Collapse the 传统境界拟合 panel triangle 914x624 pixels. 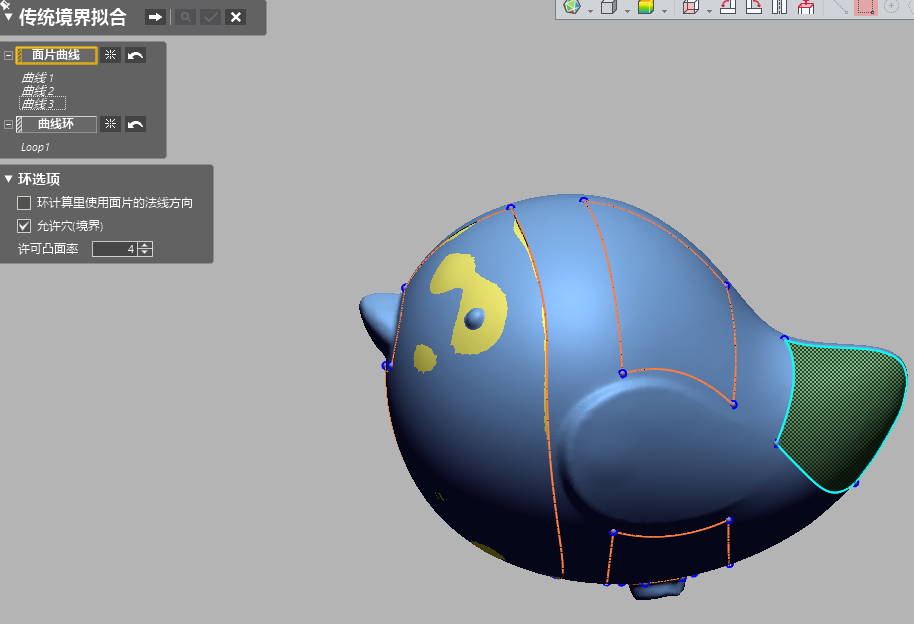pyautogui.click(x=8, y=17)
